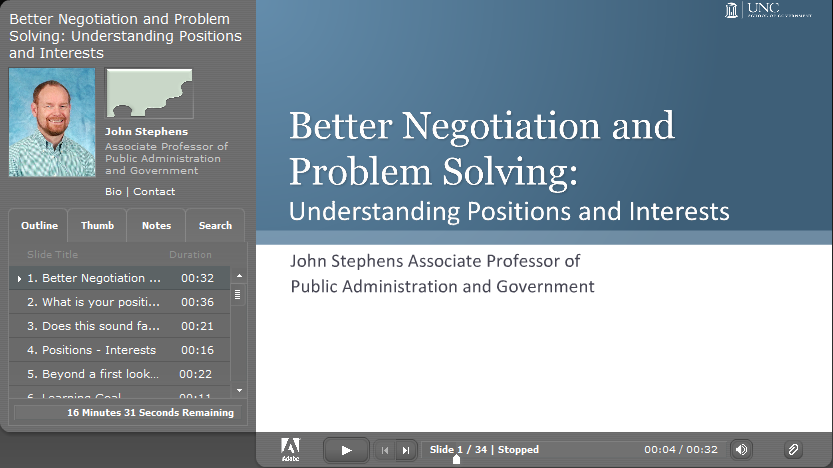
Task: Click the slide's author line under the banner
Action: click(x=442, y=274)
